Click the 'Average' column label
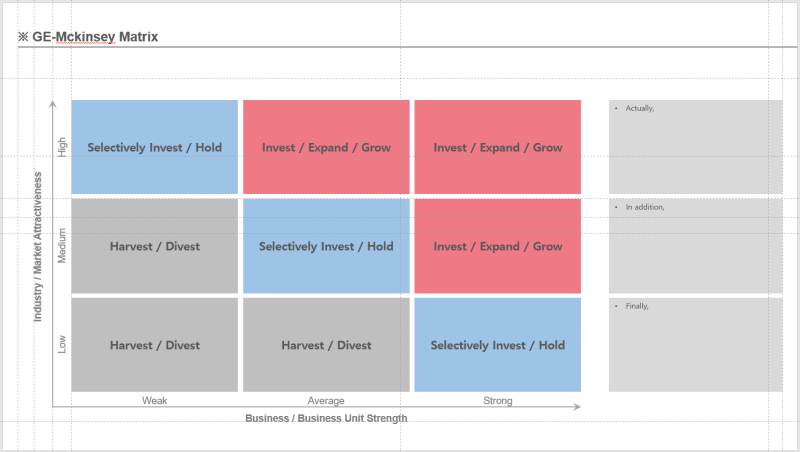Screen dimensions: 800x452 click(326, 400)
